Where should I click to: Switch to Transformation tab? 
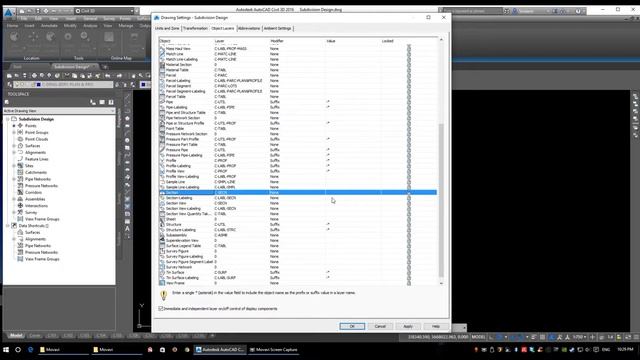click(195, 29)
